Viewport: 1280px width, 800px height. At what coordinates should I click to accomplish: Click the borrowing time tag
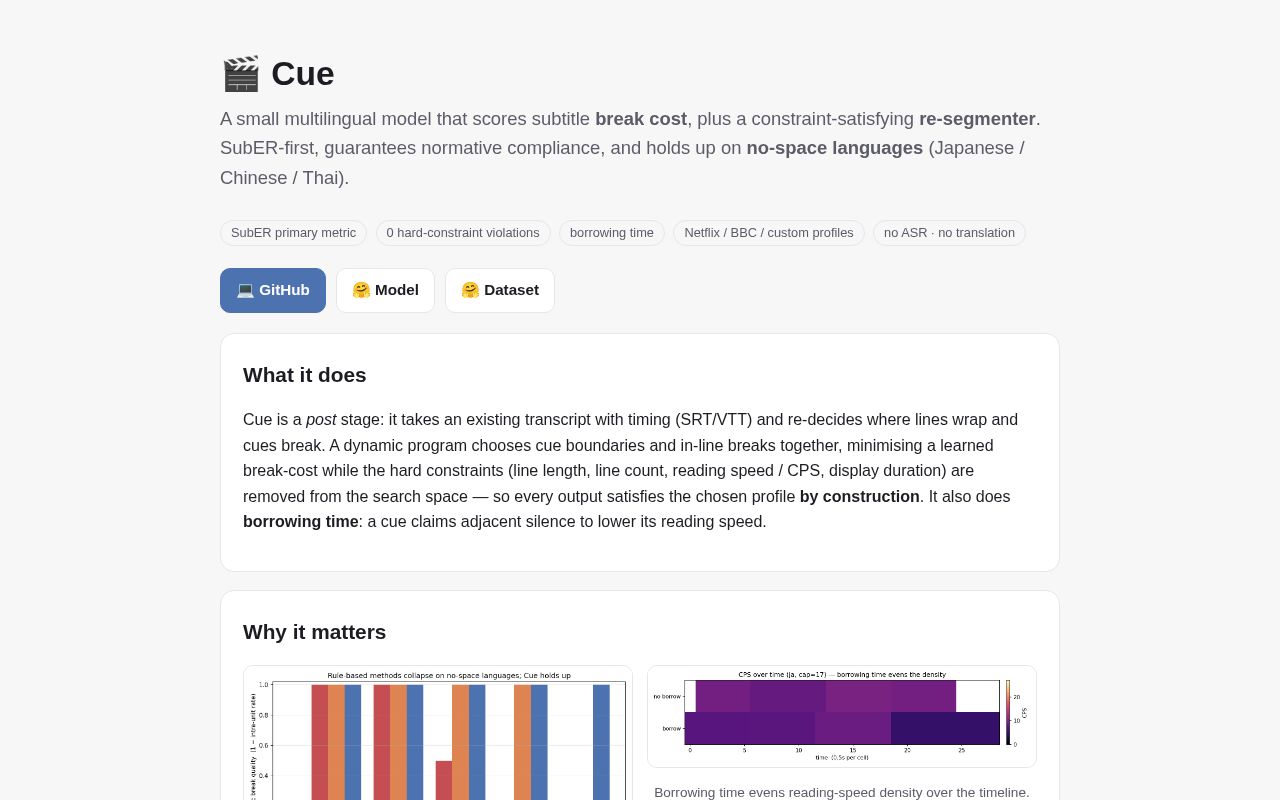tap(612, 233)
